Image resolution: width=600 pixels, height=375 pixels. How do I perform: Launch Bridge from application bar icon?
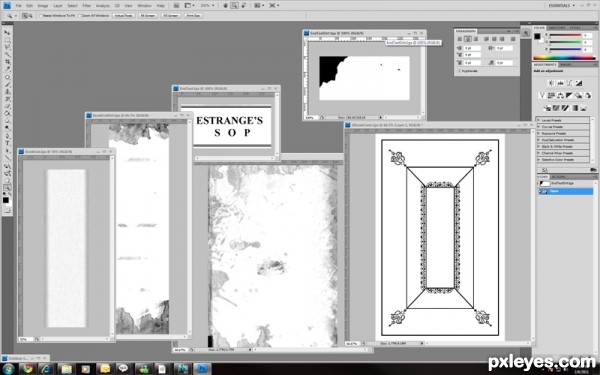pos(176,5)
